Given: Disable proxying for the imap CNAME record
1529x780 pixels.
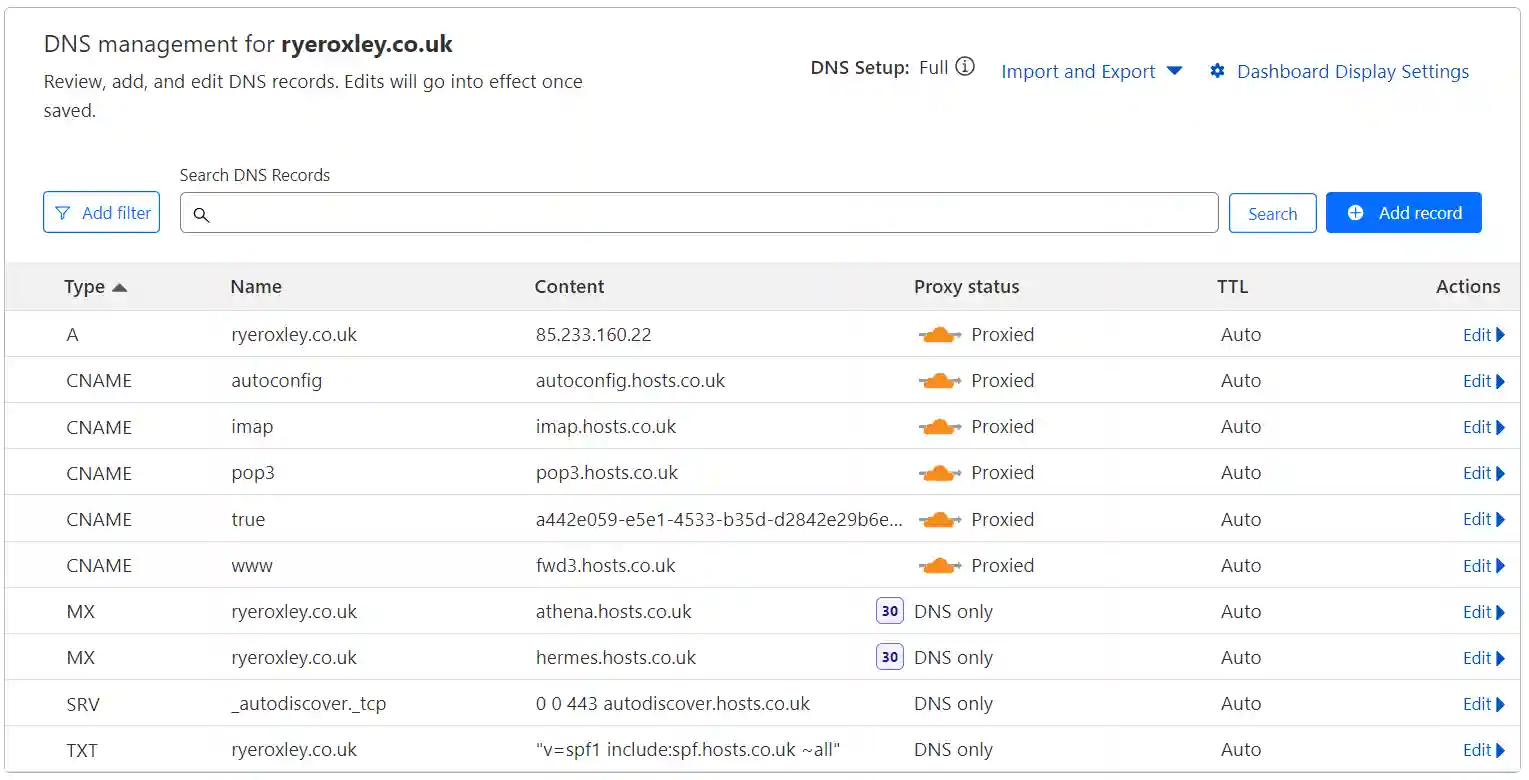Looking at the screenshot, I should (x=939, y=426).
